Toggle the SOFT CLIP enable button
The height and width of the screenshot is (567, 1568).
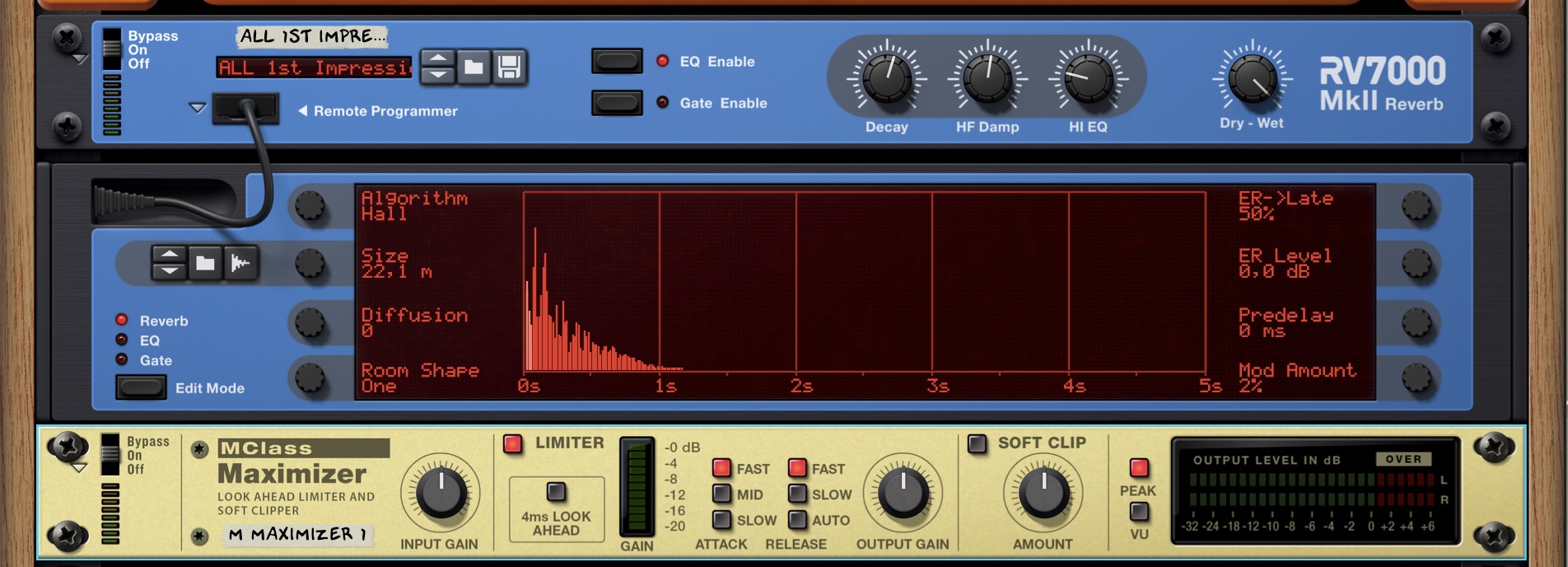point(977,443)
